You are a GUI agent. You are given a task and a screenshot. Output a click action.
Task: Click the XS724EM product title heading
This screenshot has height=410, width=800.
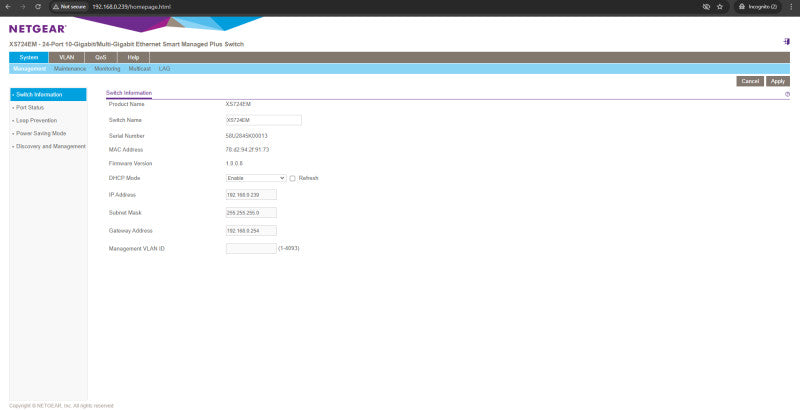(x=127, y=44)
